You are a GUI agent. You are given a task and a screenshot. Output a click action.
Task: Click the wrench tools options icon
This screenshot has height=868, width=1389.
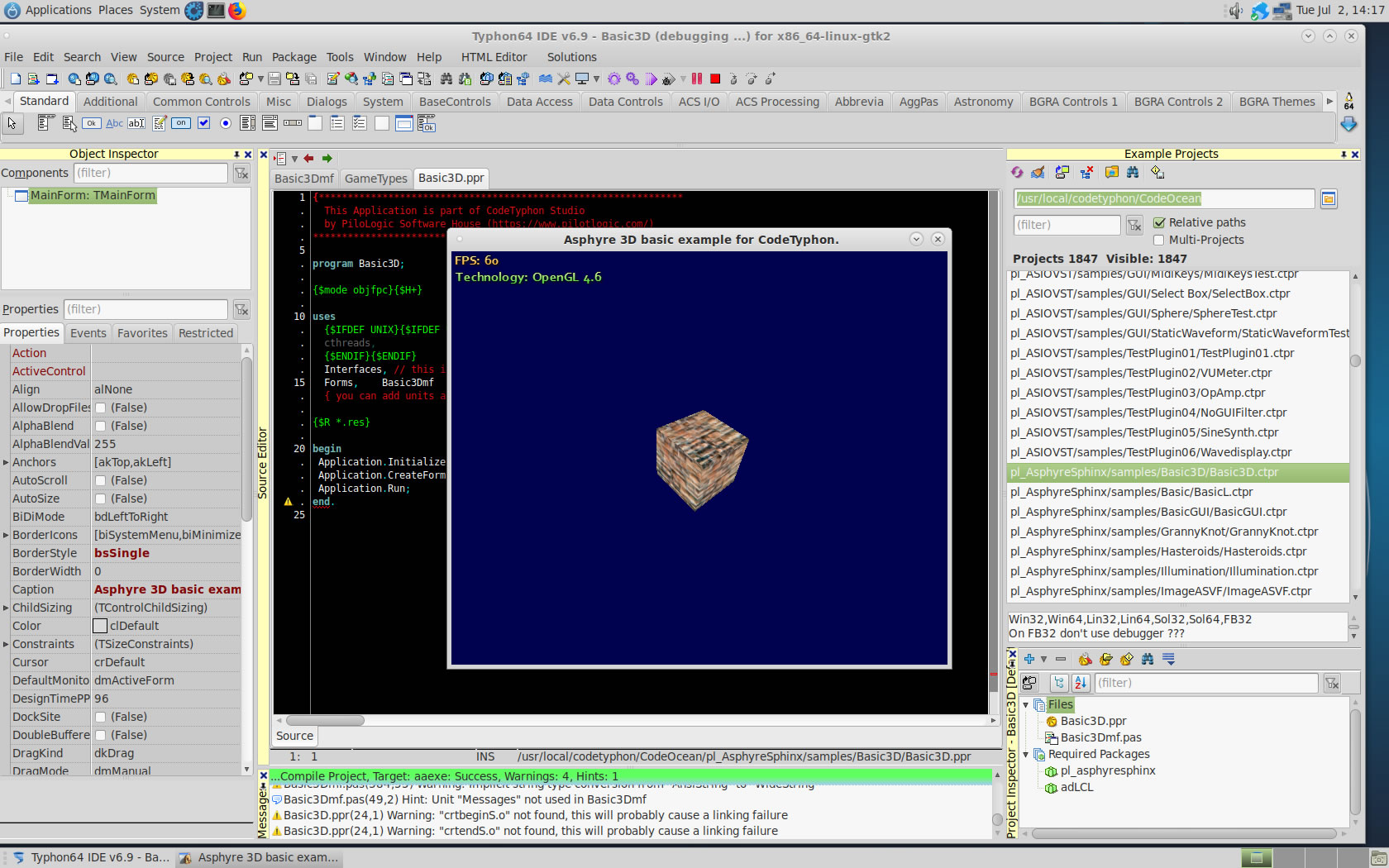coord(564,79)
